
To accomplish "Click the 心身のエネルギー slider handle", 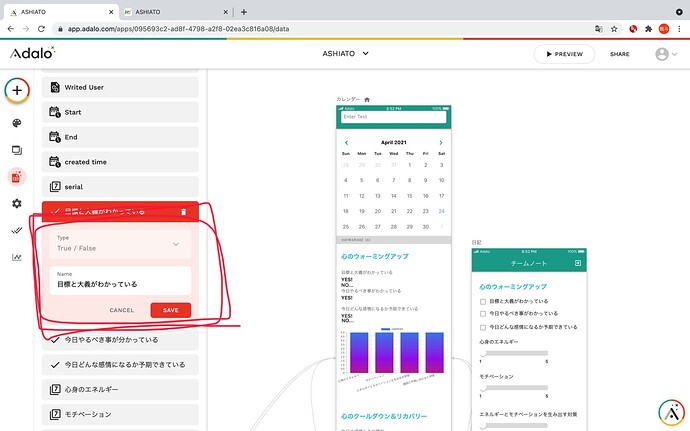I will point(483,353).
